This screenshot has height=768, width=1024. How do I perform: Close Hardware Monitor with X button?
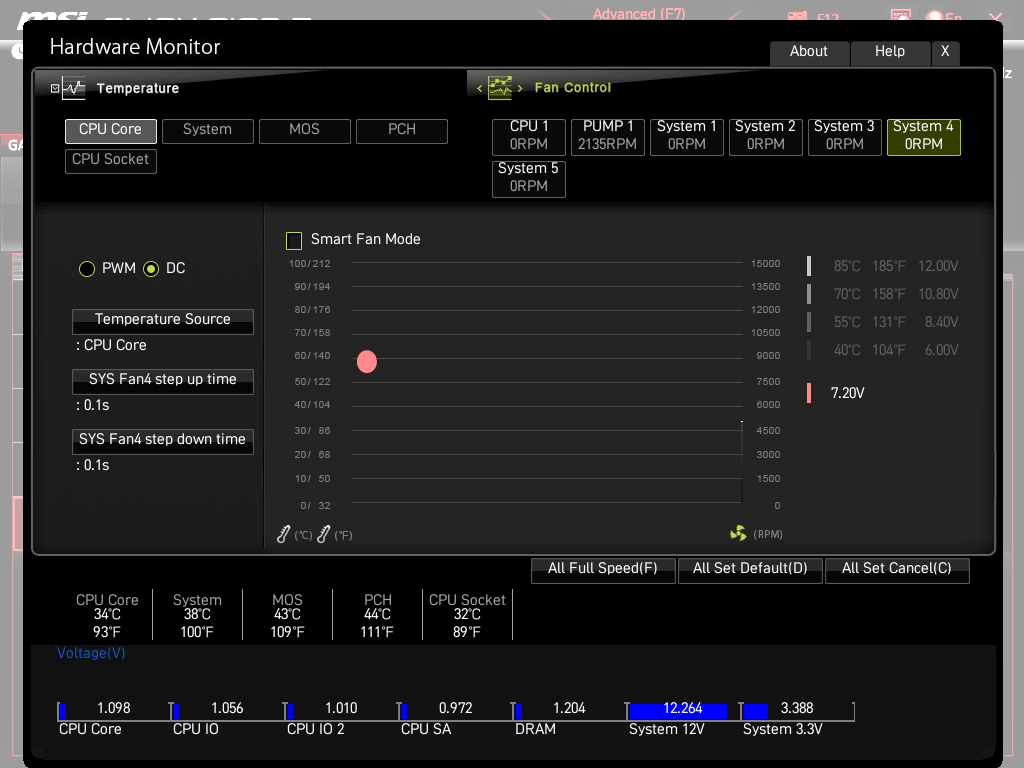coord(945,52)
